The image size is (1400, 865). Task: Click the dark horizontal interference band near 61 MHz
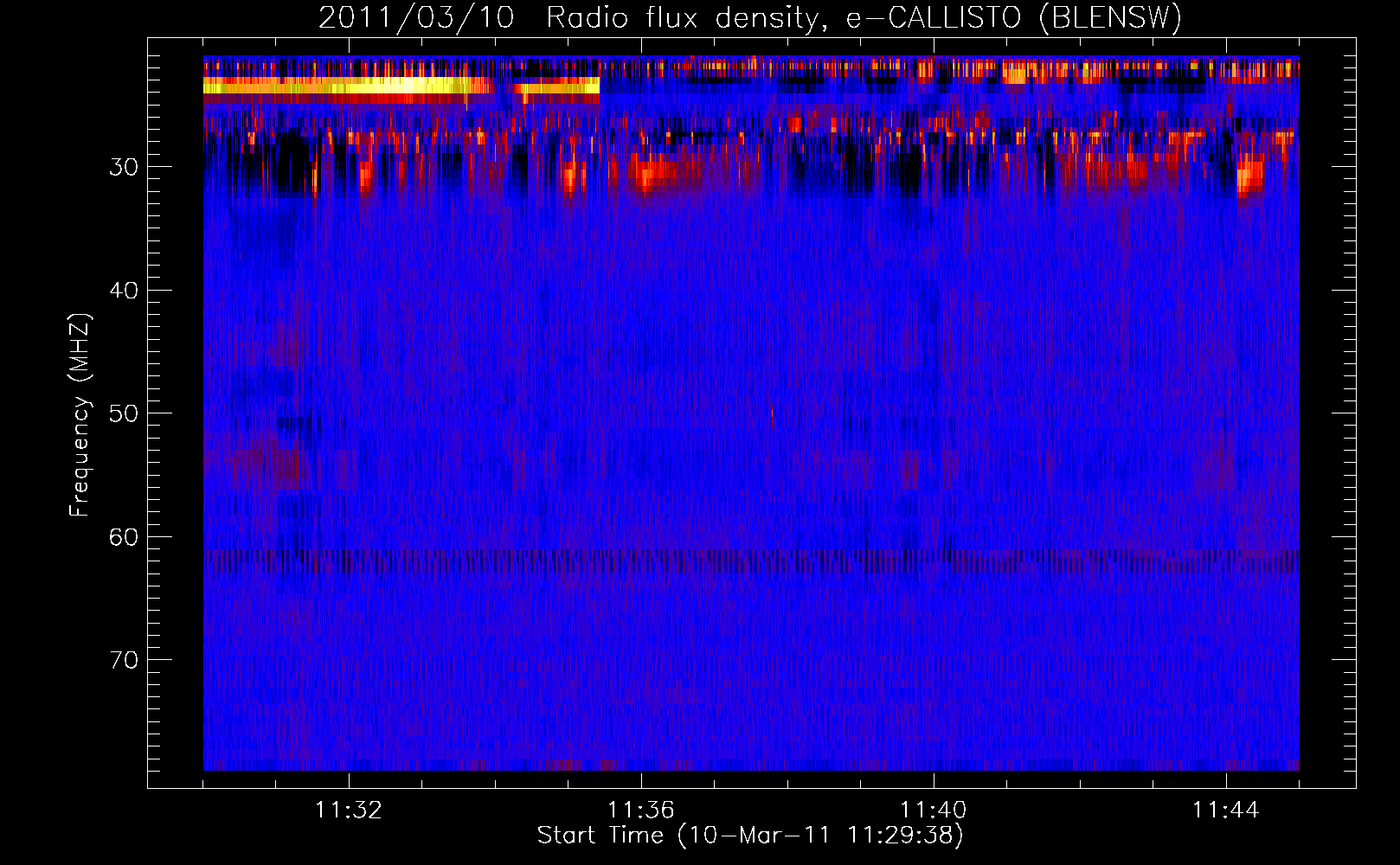tap(751, 561)
